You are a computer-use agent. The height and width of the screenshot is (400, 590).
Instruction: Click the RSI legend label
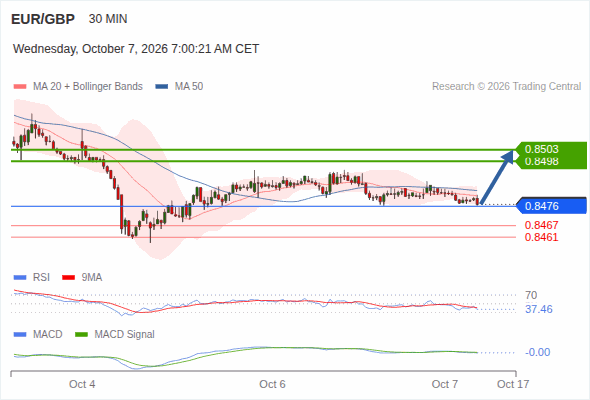pyautogui.click(x=41, y=277)
